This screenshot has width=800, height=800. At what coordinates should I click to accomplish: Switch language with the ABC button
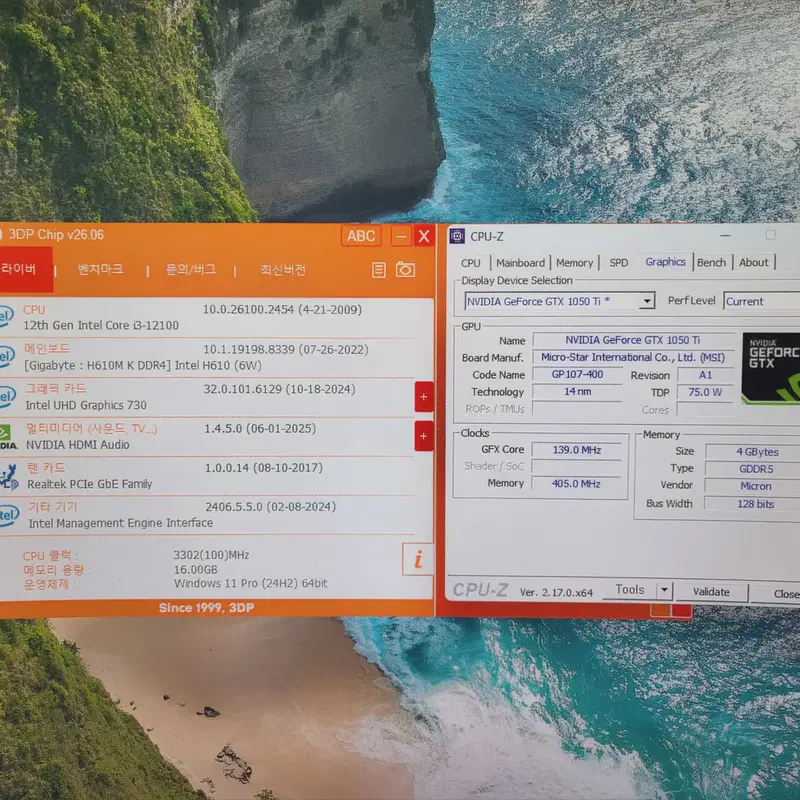click(x=361, y=236)
